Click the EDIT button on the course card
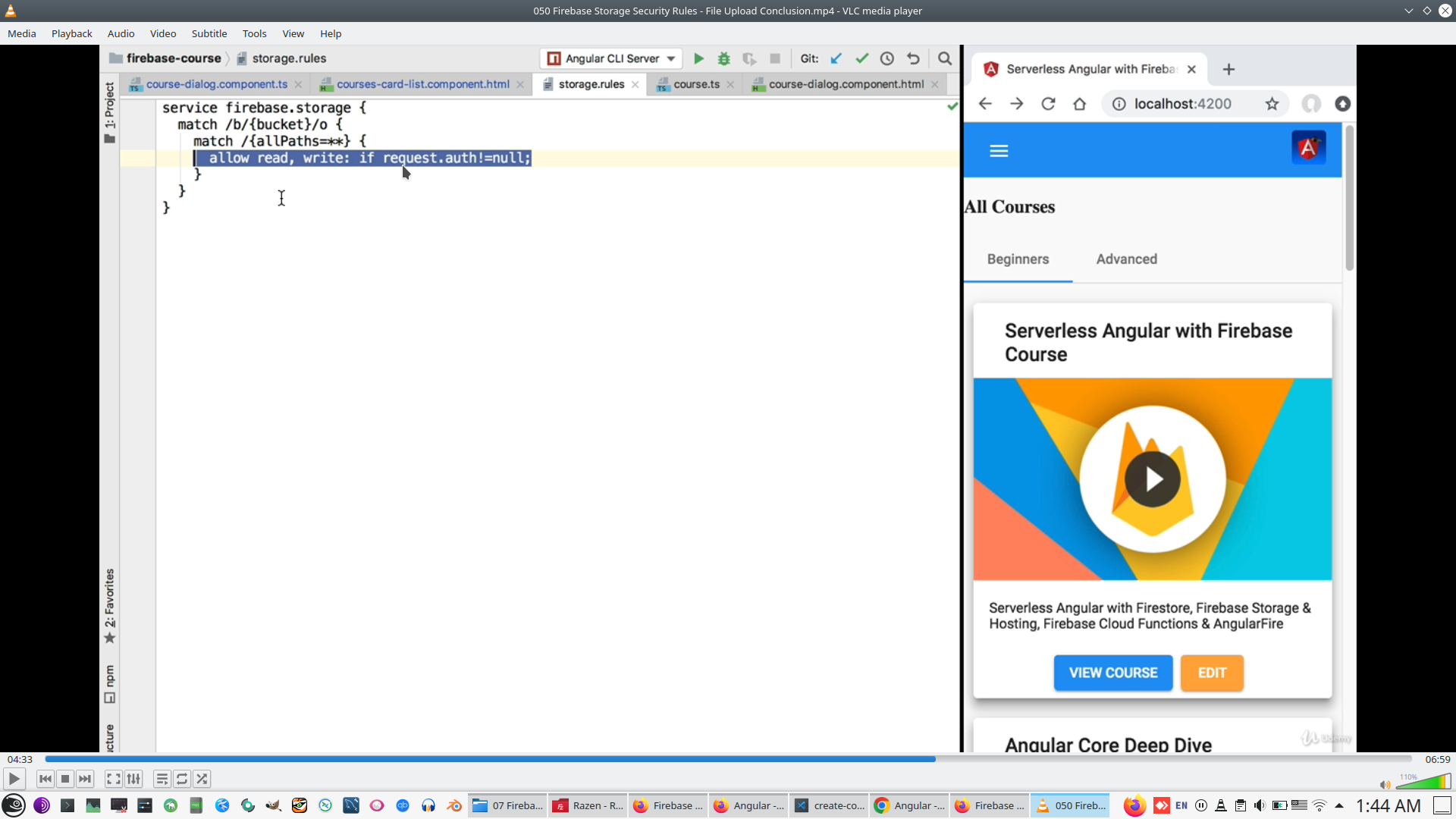Viewport: 1456px width, 819px height. (1211, 673)
